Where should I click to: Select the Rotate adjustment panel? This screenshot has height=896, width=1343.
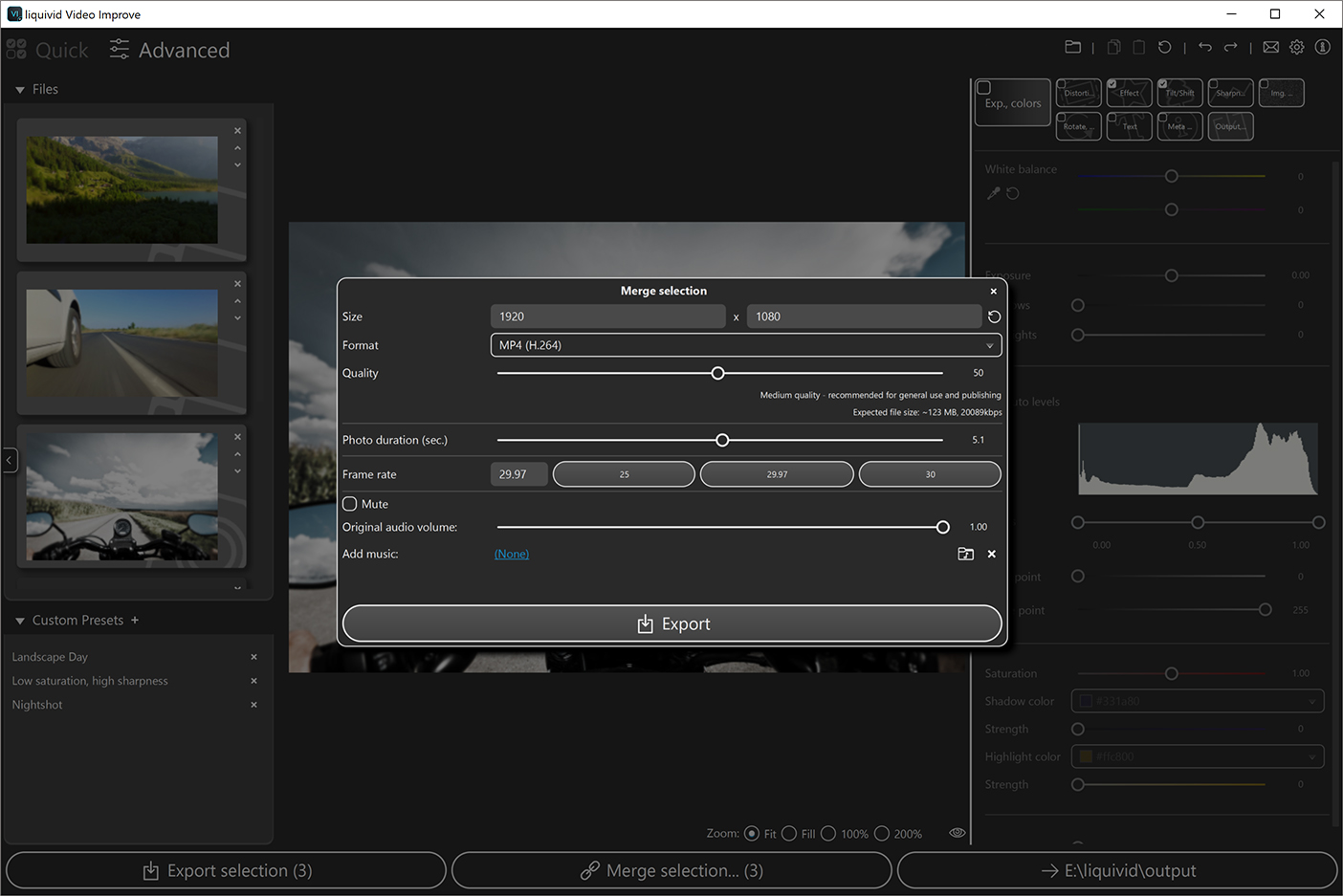click(1078, 126)
